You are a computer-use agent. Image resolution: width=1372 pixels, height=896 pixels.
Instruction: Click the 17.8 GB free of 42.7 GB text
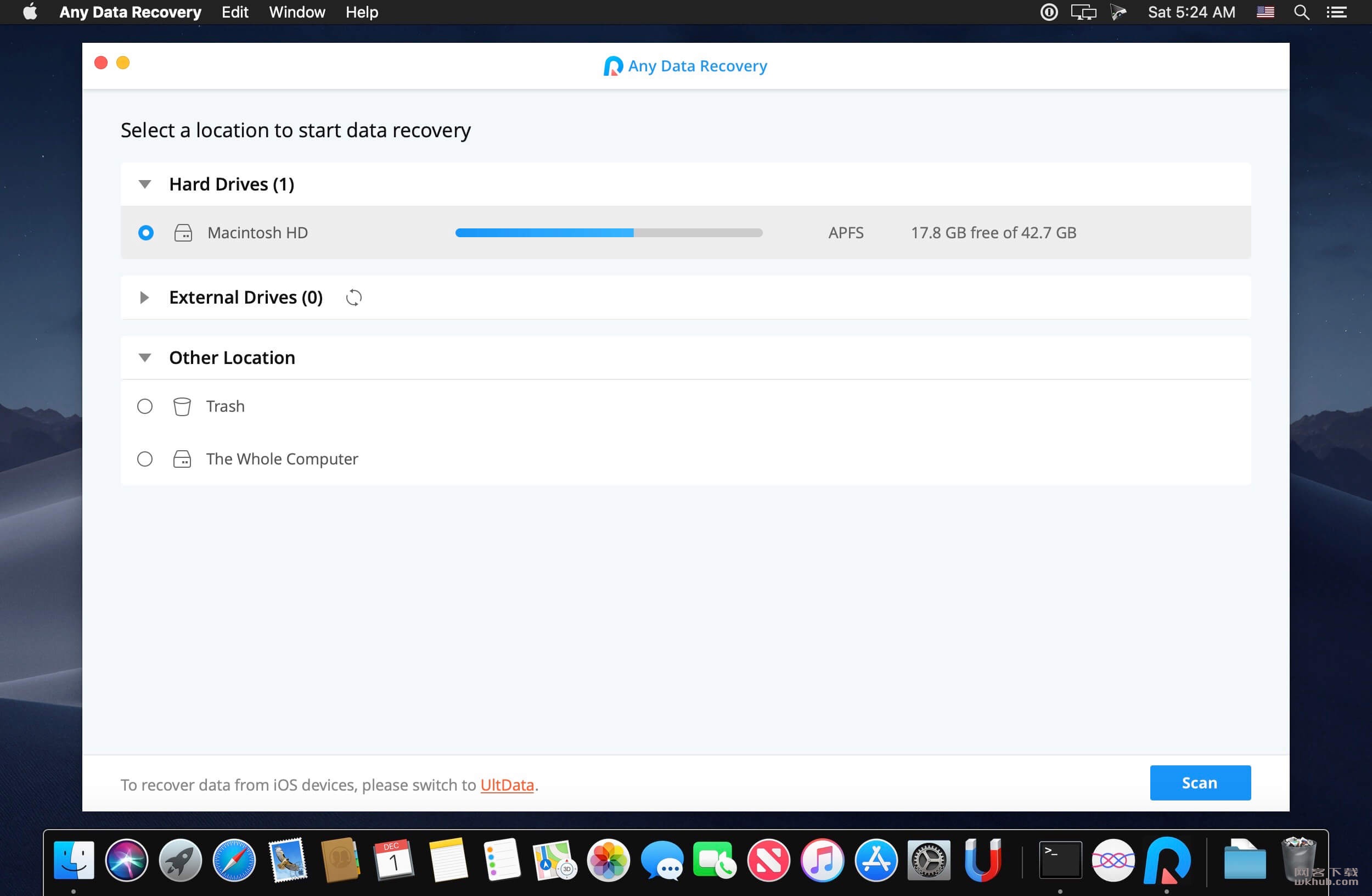993,232
